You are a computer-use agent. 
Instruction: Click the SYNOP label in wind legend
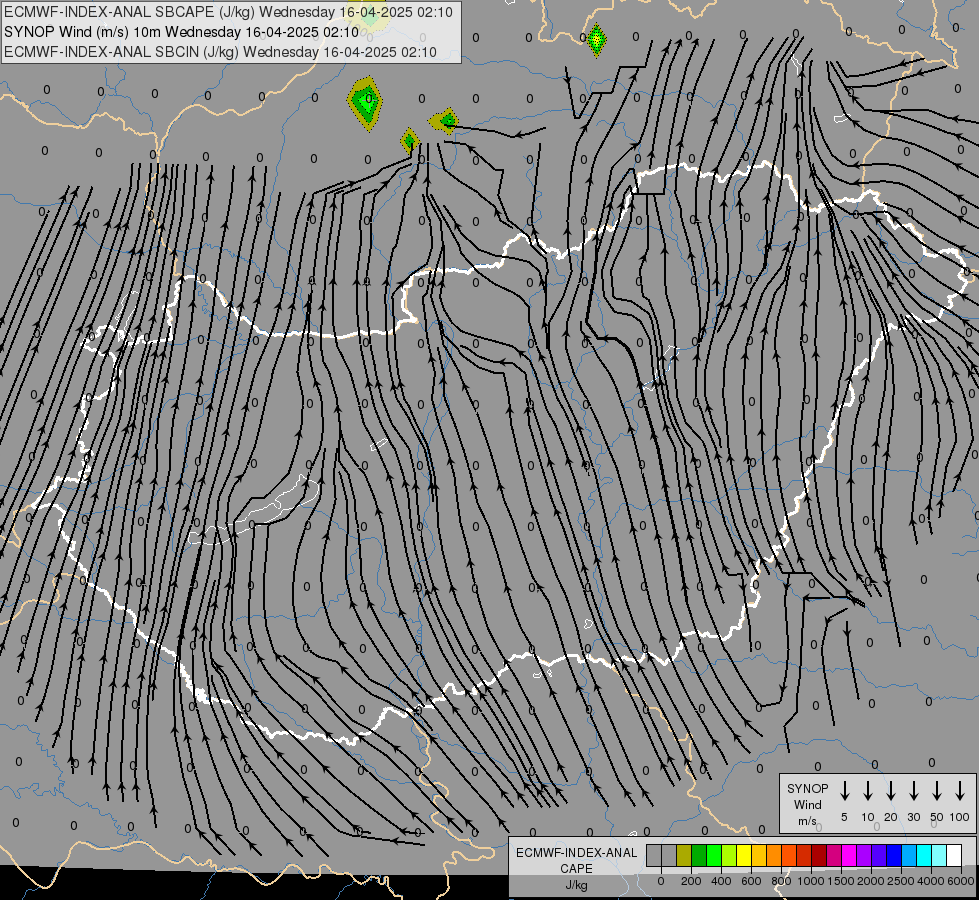pyautogui.click(x=807, y=789)
